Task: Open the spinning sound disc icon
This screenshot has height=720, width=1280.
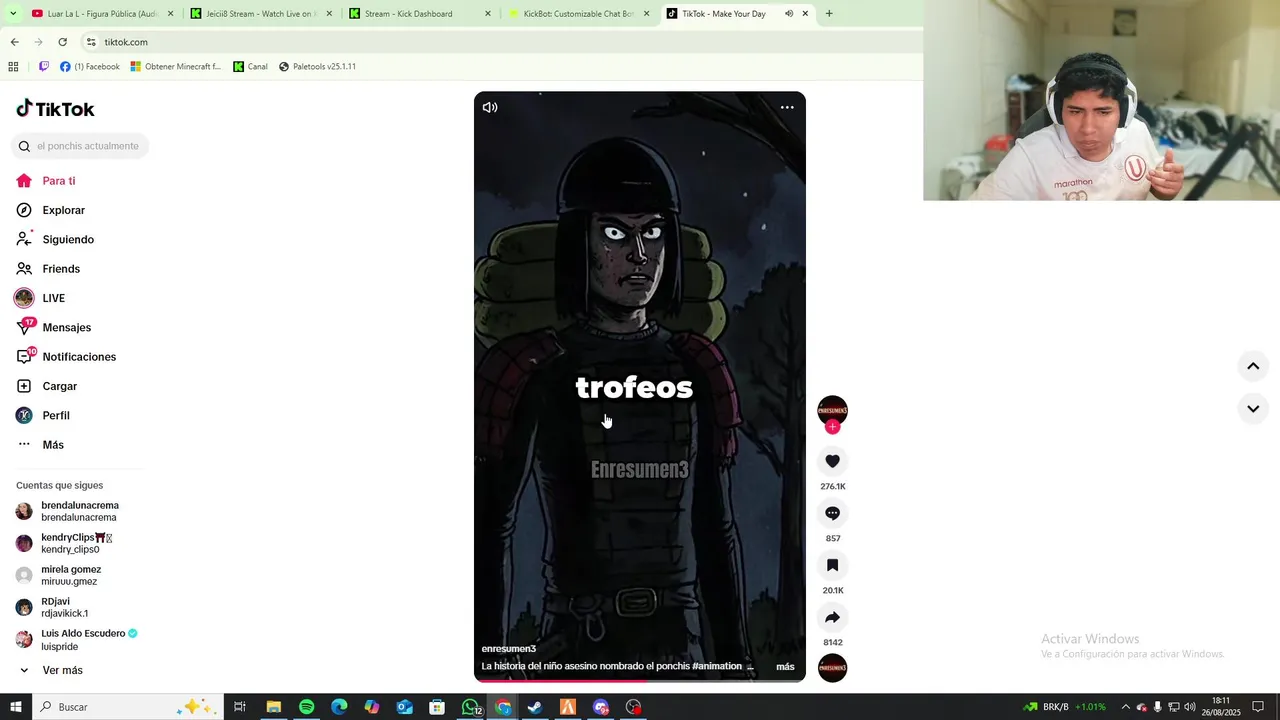Action: 832,668
